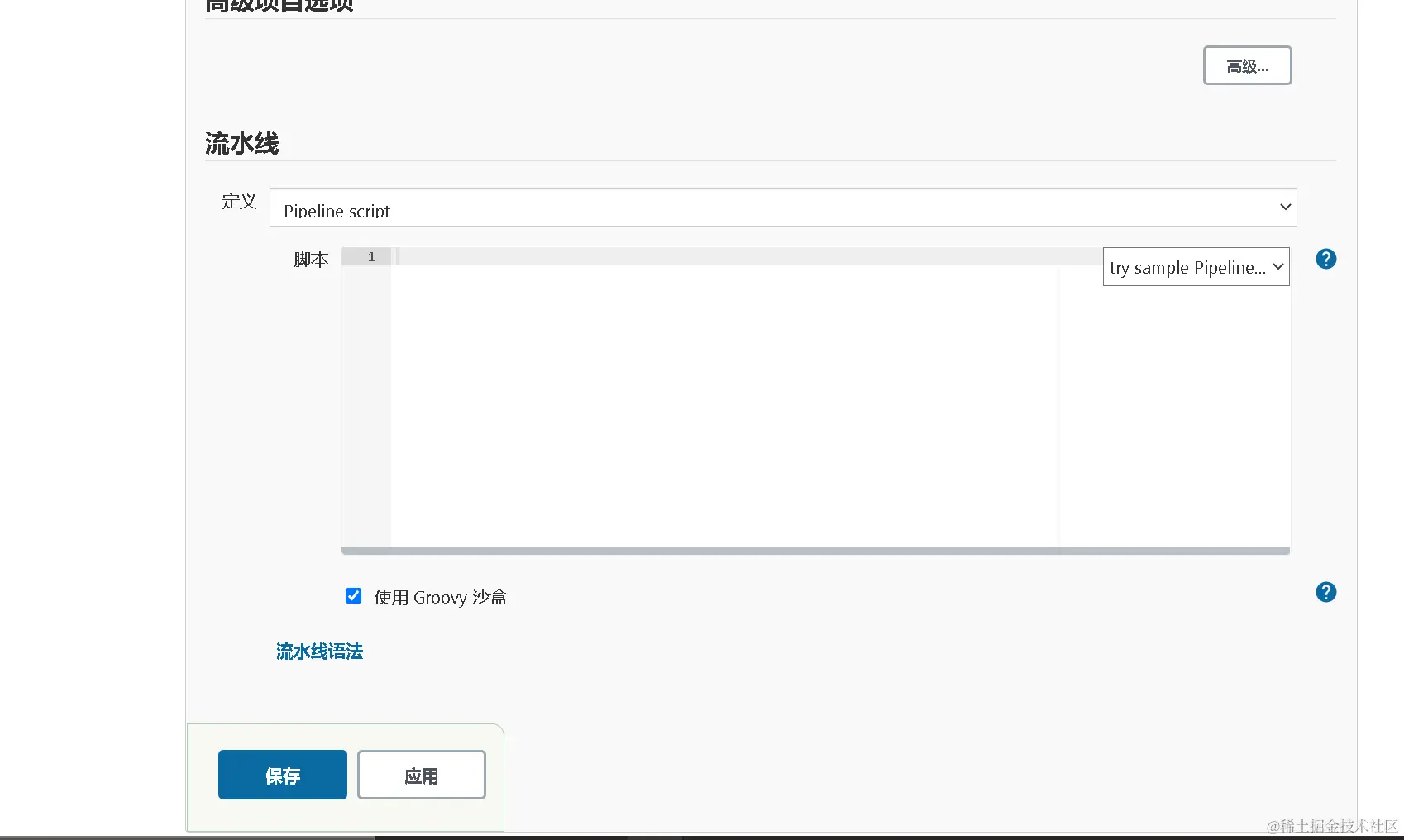The image size is (1404, 840).
Task: Click line number 1 in the editor gutter
Action: coord(371,257)
